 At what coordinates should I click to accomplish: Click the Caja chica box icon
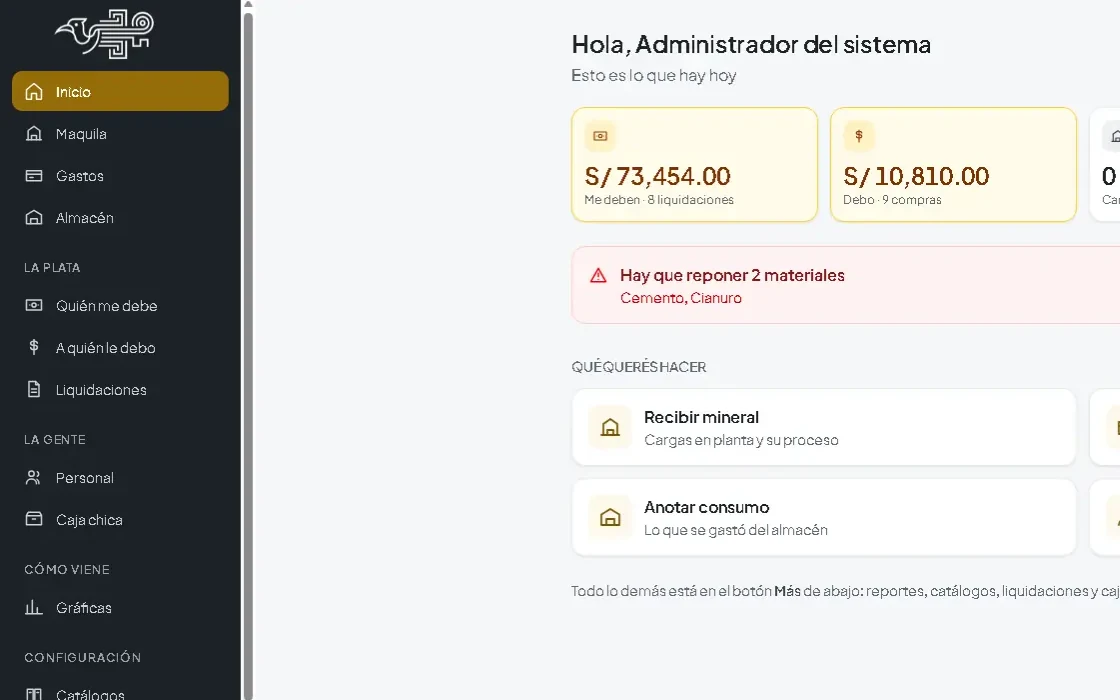tap(34, 519)
